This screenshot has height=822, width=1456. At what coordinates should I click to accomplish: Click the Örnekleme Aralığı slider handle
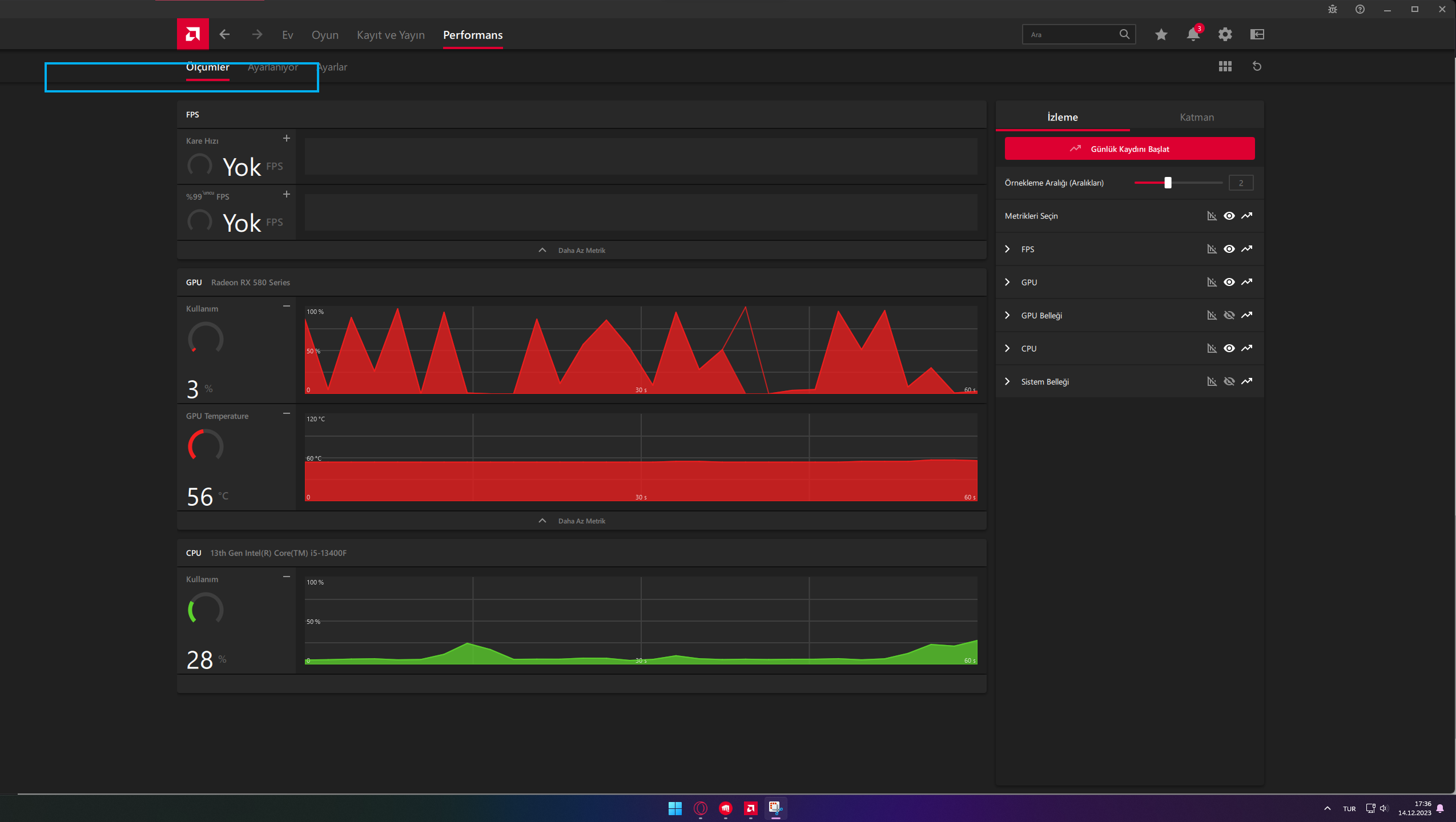1168,183
